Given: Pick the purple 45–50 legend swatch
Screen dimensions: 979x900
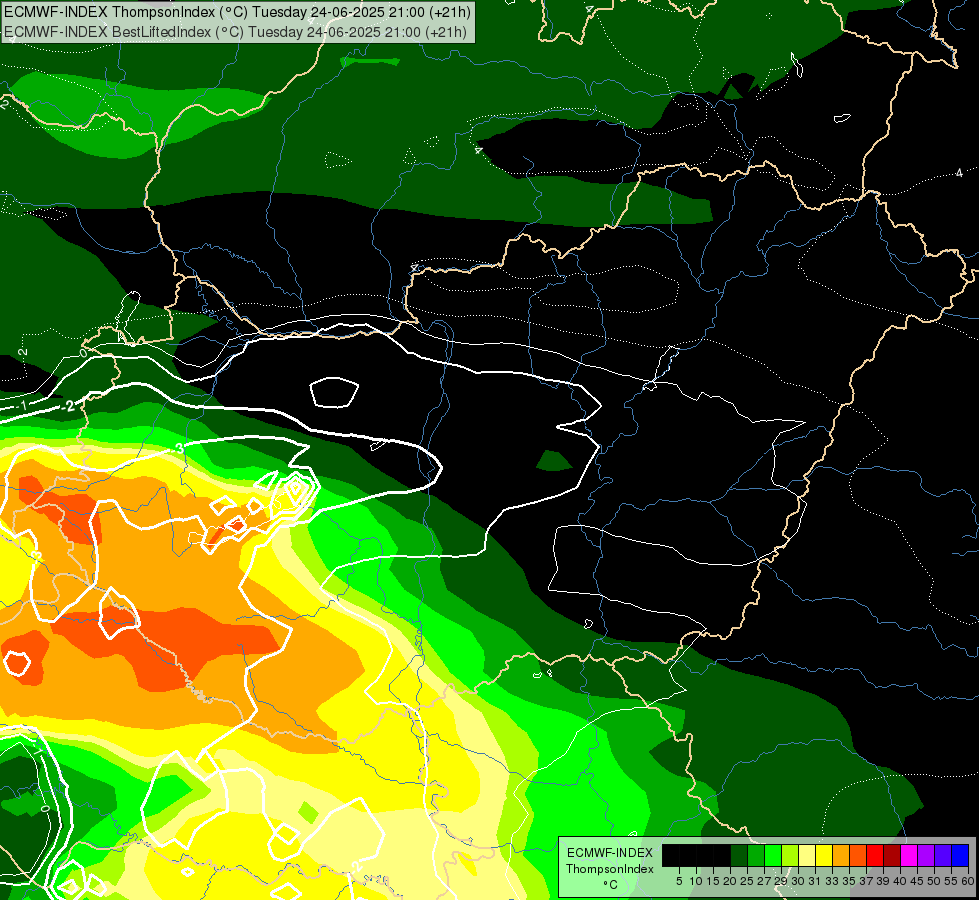Looking at the screenshot, I should (x=926, y=855).
